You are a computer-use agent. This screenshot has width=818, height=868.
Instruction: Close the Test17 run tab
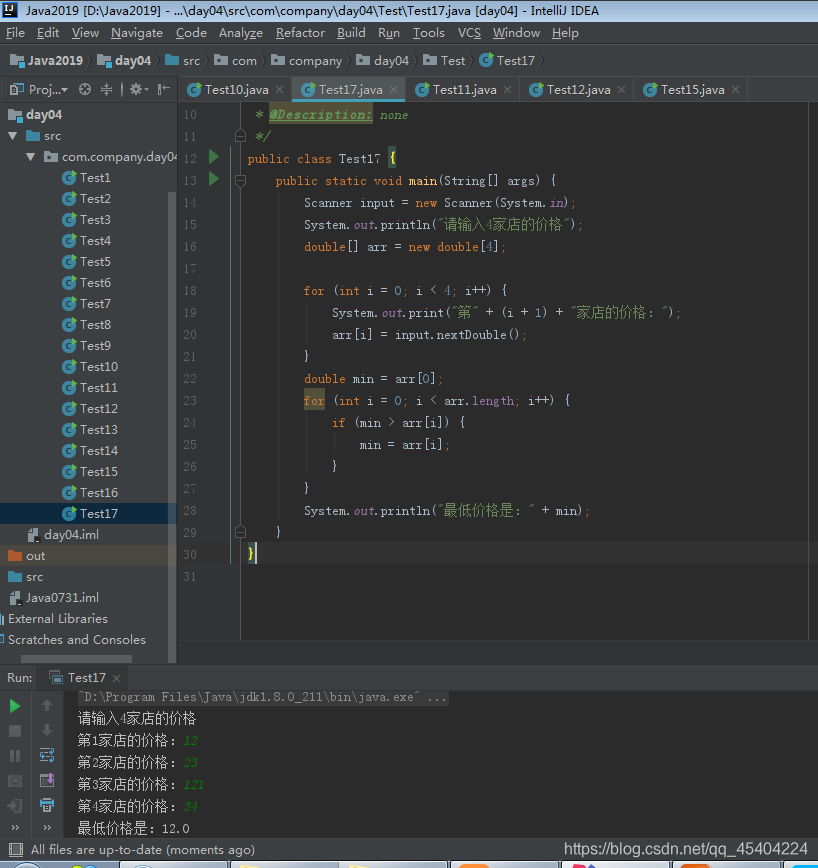(116, 678)
